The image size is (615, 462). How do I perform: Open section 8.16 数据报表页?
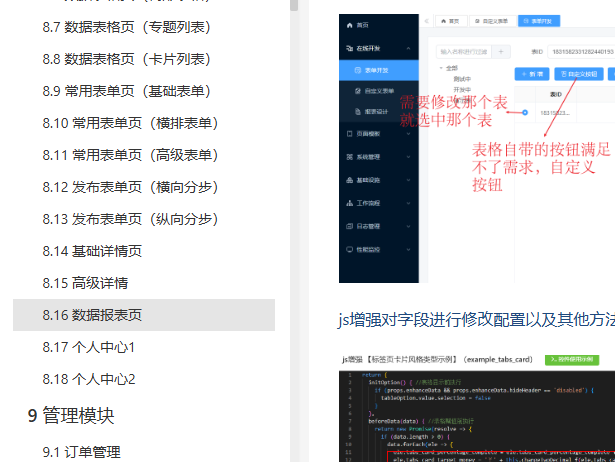92,315
